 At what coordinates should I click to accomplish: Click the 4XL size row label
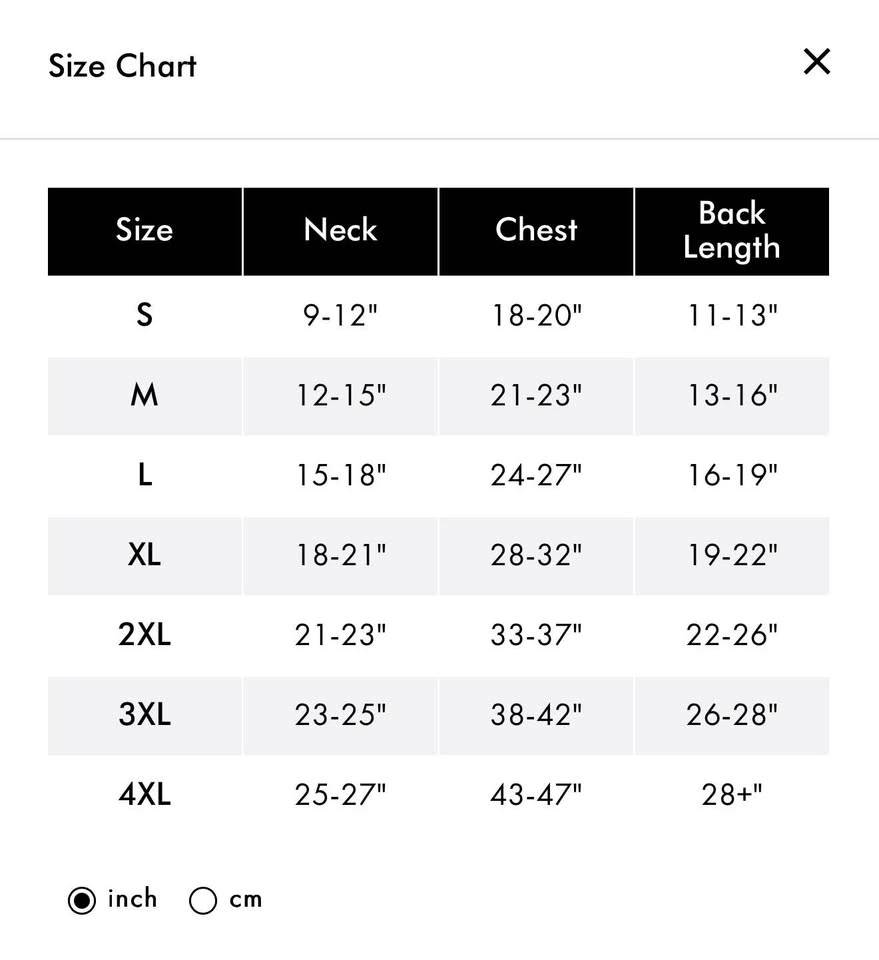(x=144, y=794)
